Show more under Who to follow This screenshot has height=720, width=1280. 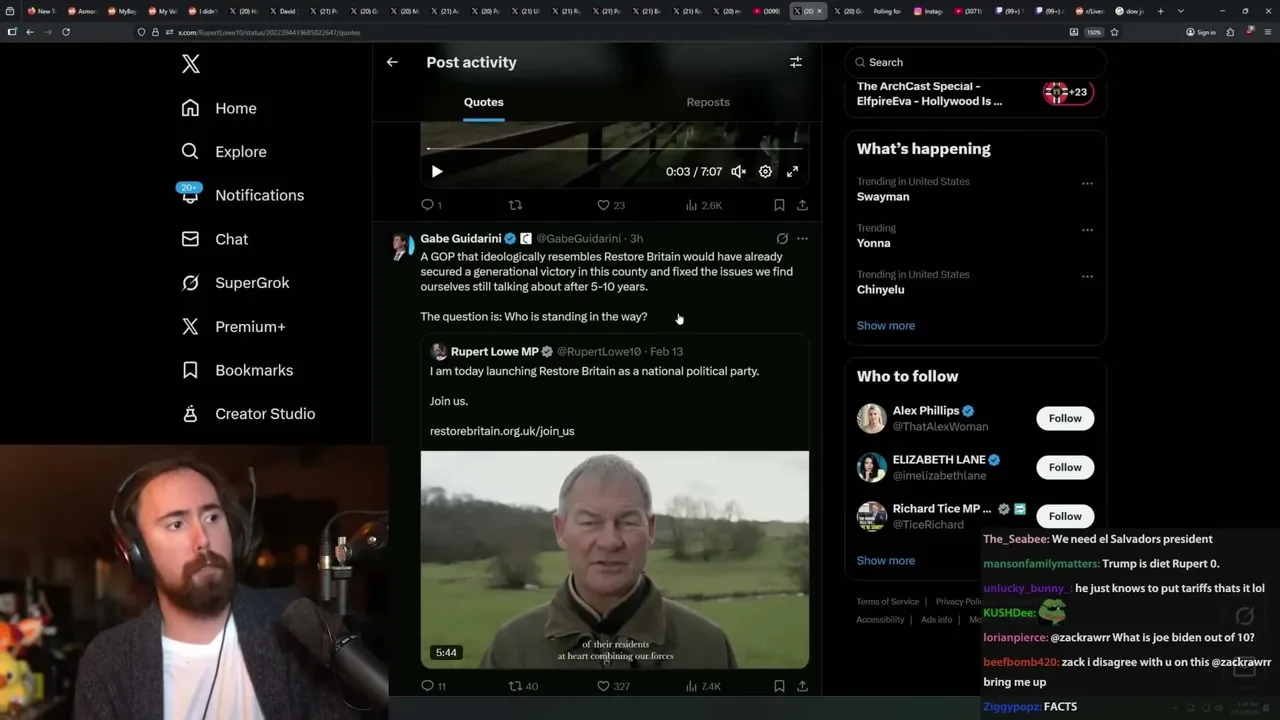[886, 561]
